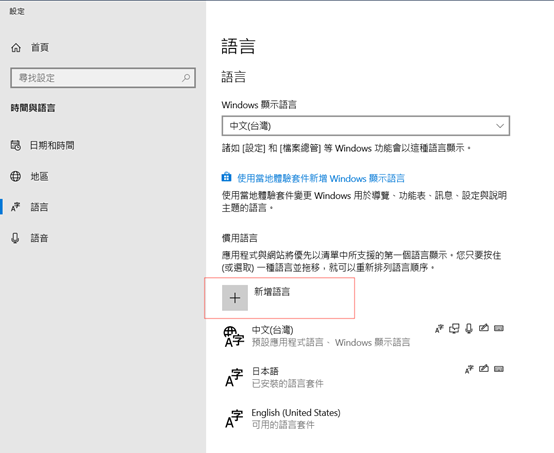
Task: Click the keyboard icon on 中文(台灣) row
Action: [x=499, y=328]
